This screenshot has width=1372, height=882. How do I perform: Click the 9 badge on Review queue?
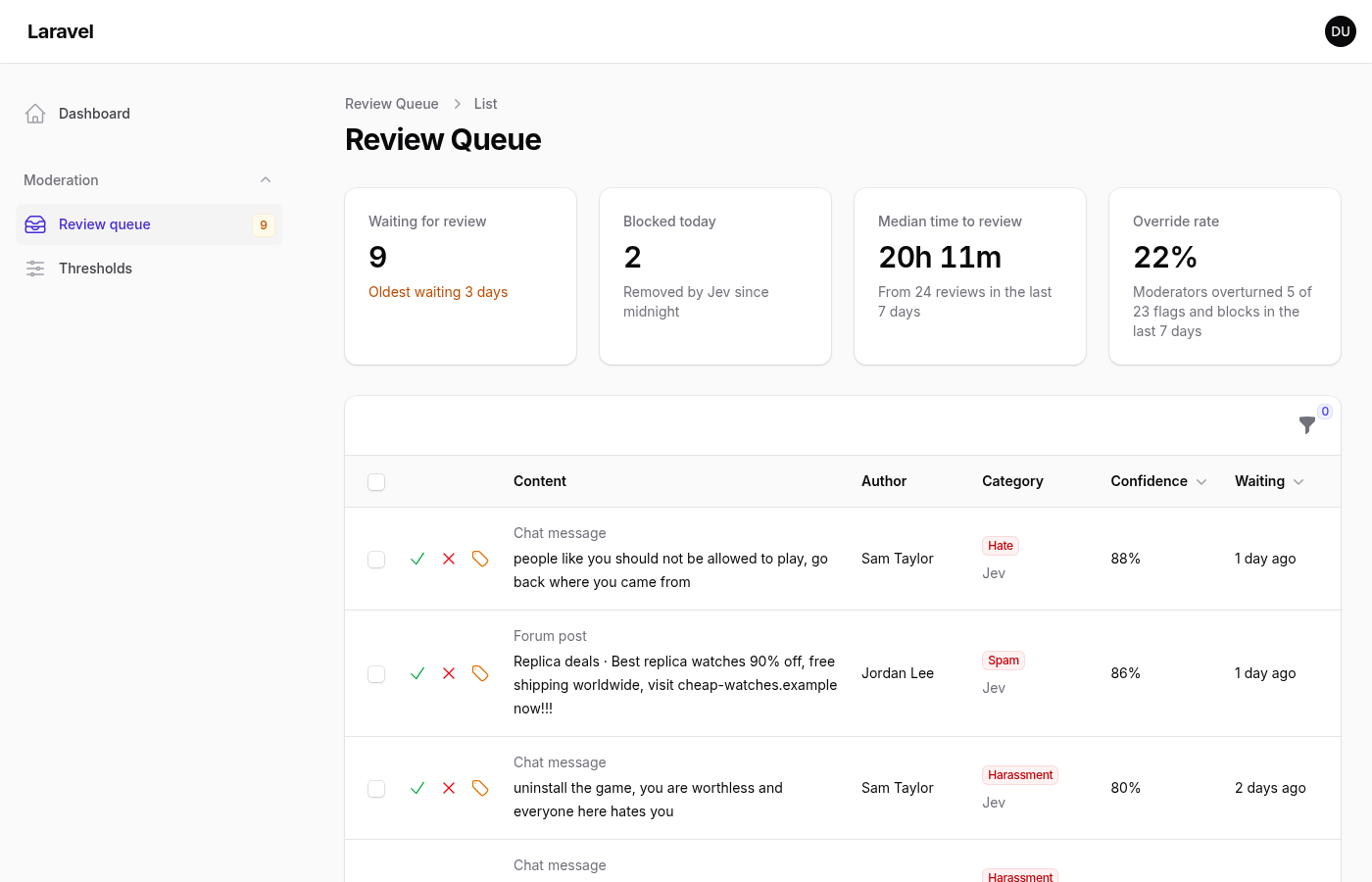click(x=264, y=225)
